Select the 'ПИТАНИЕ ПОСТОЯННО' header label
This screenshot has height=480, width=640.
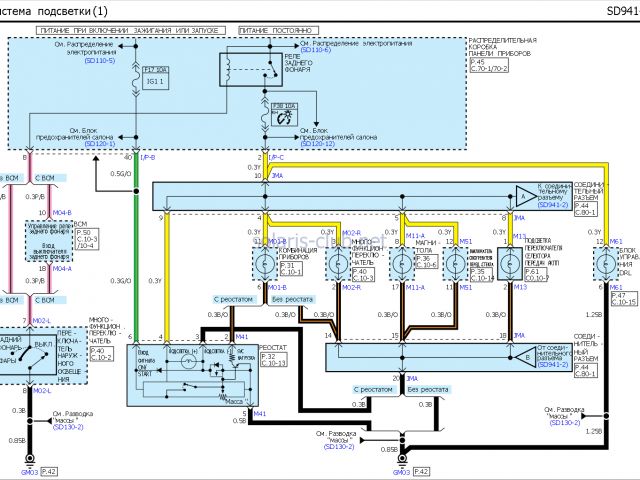pyautogui.click(x=284, y=32)
